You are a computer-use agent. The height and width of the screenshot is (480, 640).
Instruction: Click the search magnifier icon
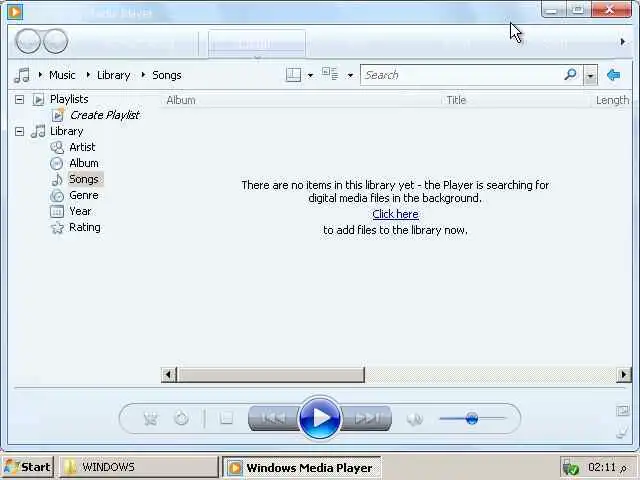coord(570,75)
